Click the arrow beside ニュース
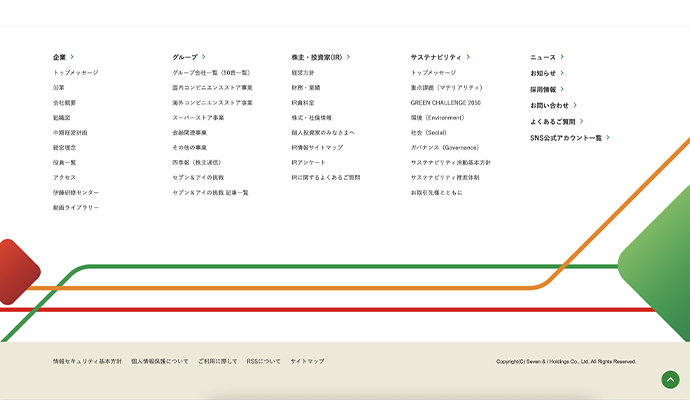This screenshot has width=690, height=400. [x=562, y=57]
